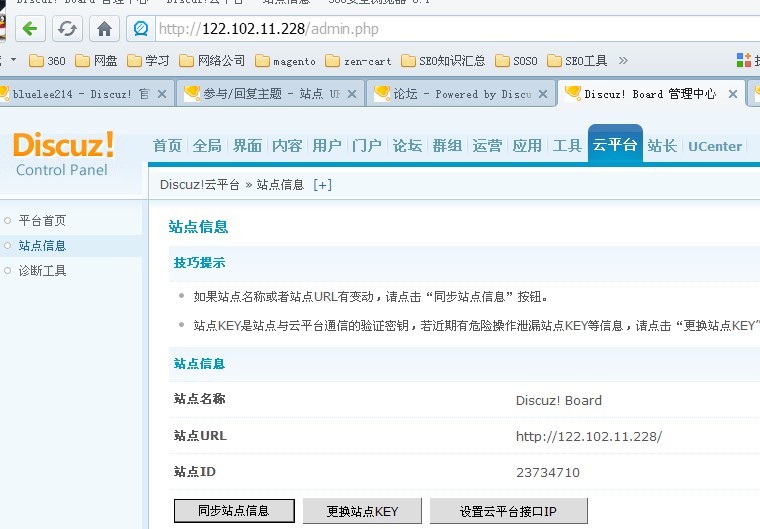
Task: Click the [+] link beside 站点信息 breadcrumb
Action: click(322, 185)
